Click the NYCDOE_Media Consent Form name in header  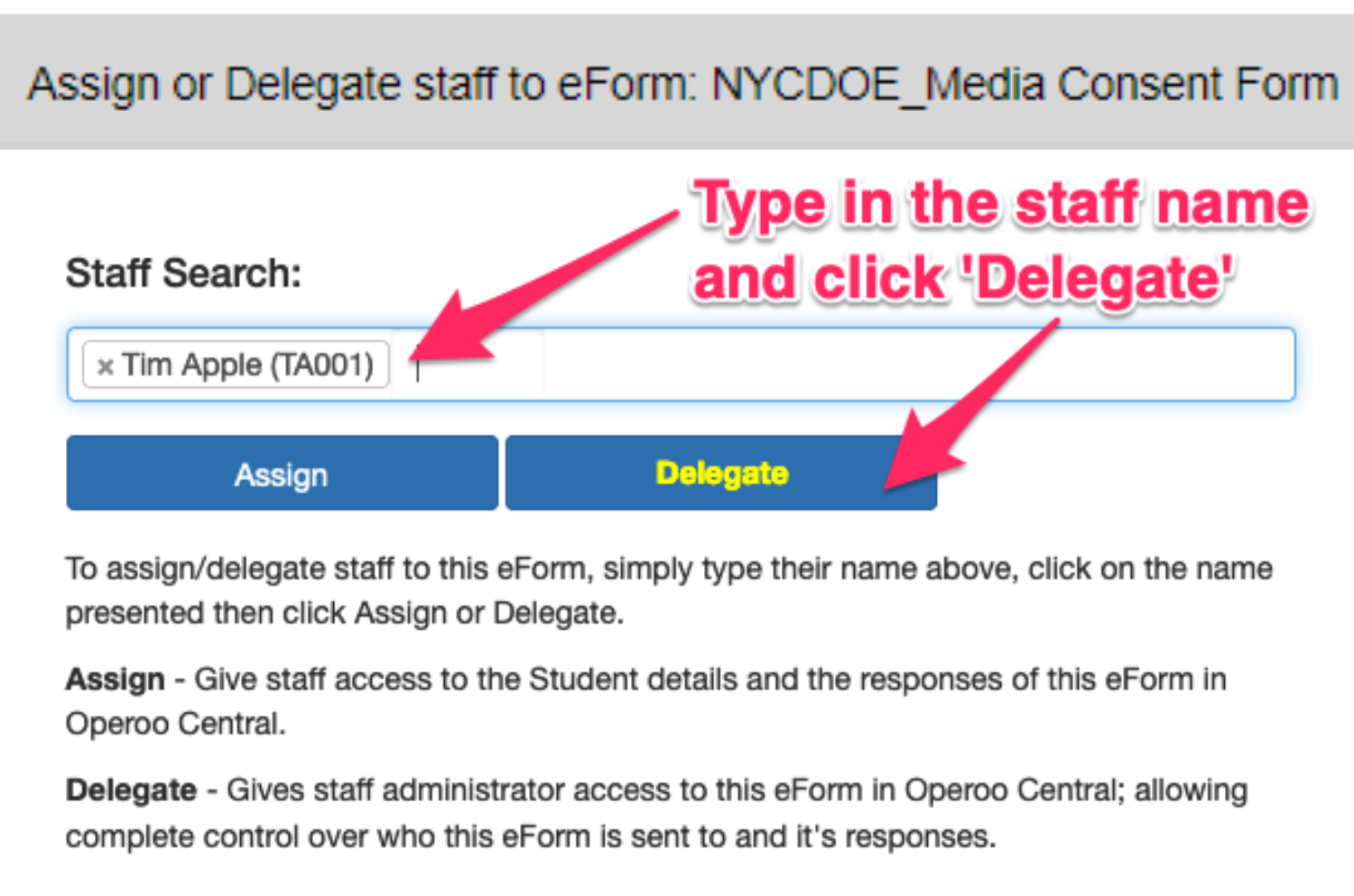click(x=1024, y=85)
